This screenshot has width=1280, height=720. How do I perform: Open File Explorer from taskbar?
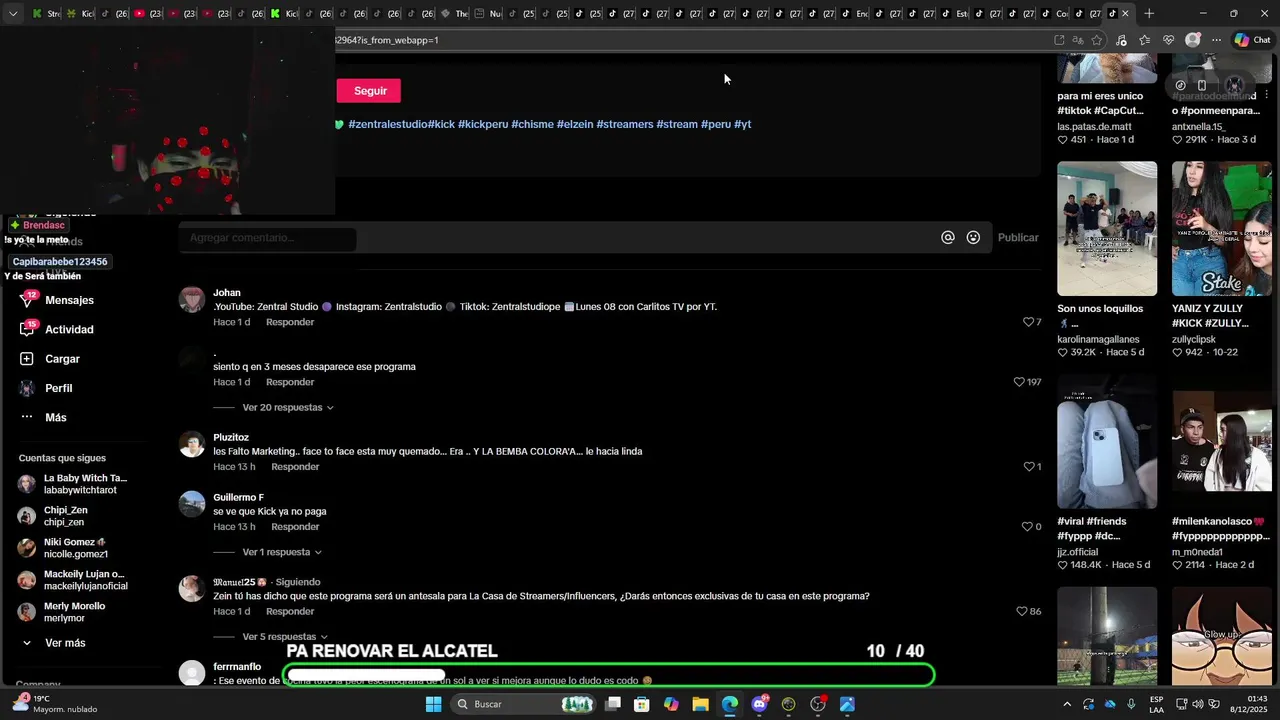click(700, 704)
